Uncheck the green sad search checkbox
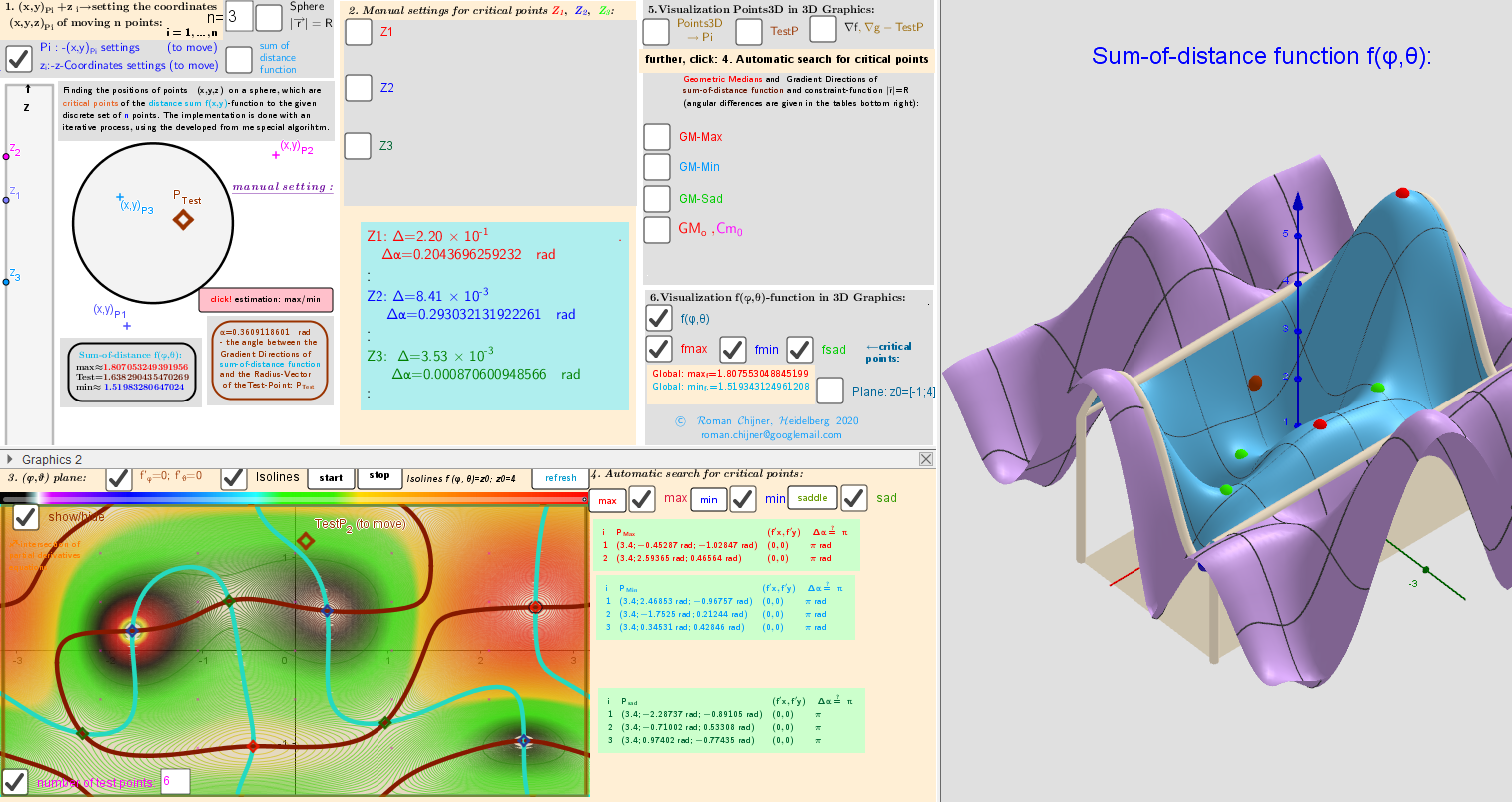The width and height of the screenshot is (1512, 802). [x=854, y=497]
